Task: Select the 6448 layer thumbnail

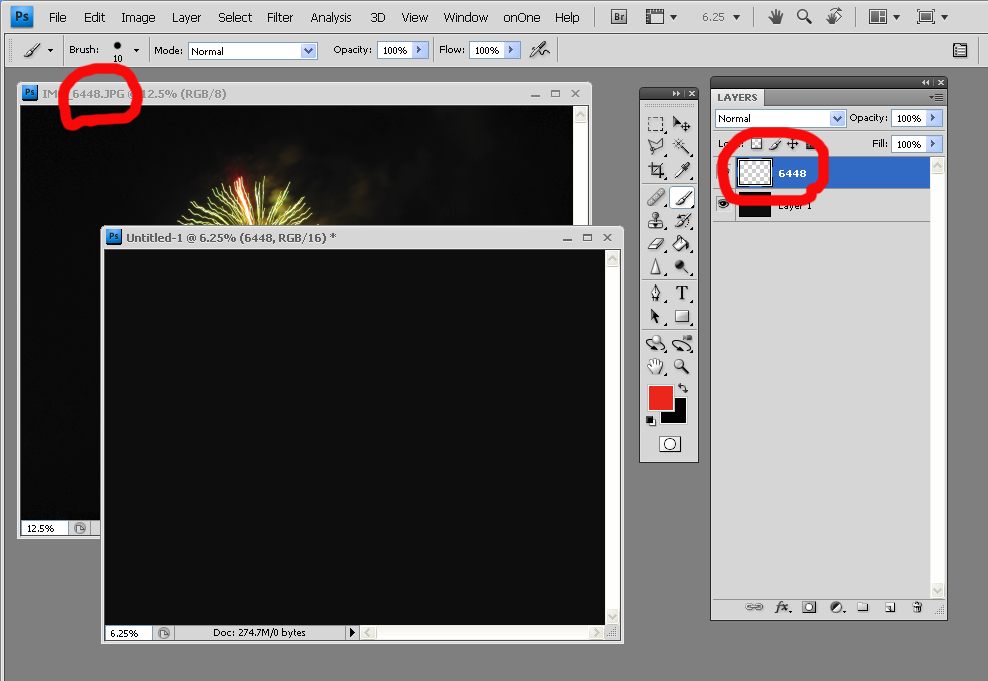Action: 755,173
